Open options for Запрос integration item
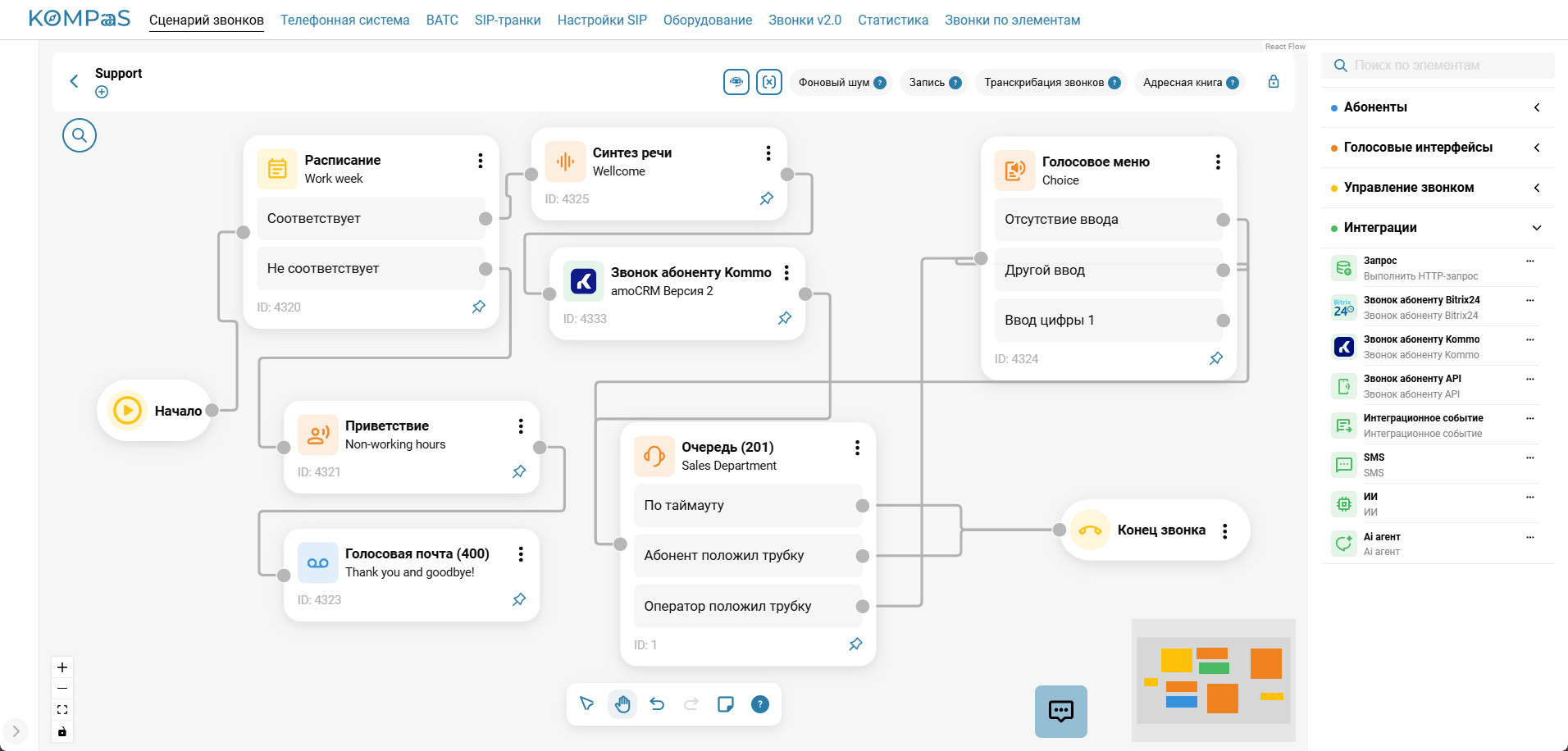The height and width of the screenshot is (751, 1568). tap(1530, 261)
